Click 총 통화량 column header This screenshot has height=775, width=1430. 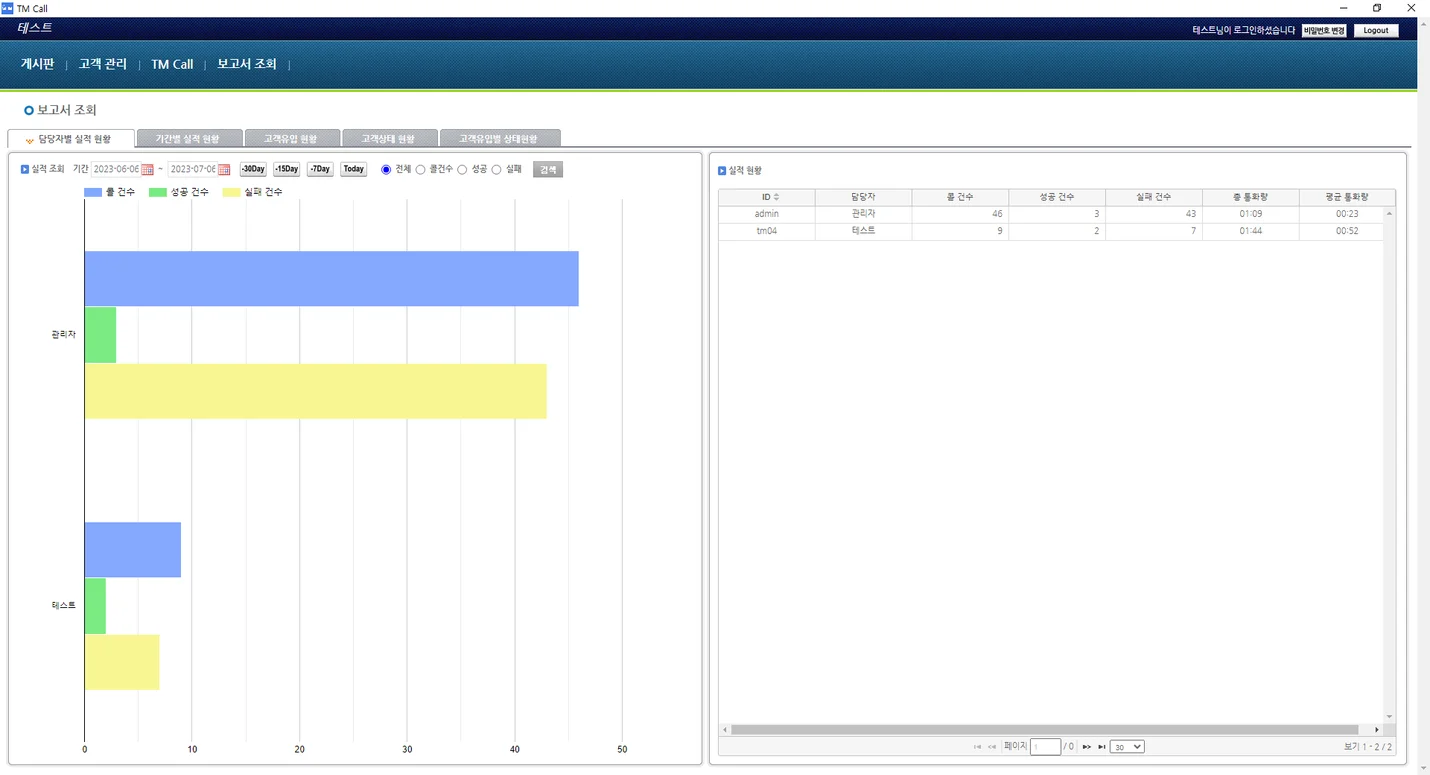pos(1251,197)
